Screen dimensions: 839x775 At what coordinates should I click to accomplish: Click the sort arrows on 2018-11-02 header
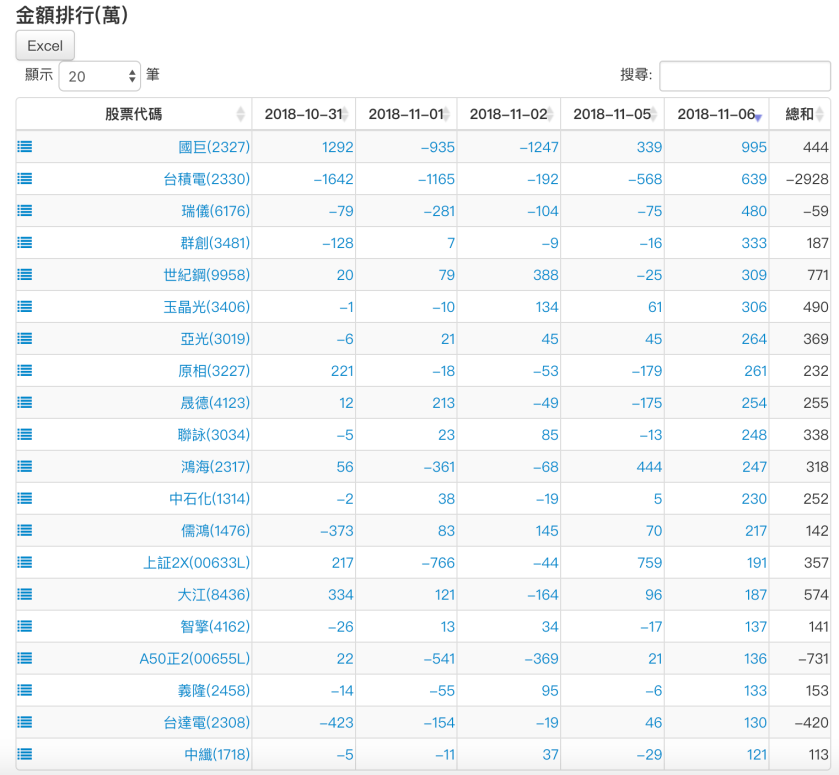[x=553, y=114]
